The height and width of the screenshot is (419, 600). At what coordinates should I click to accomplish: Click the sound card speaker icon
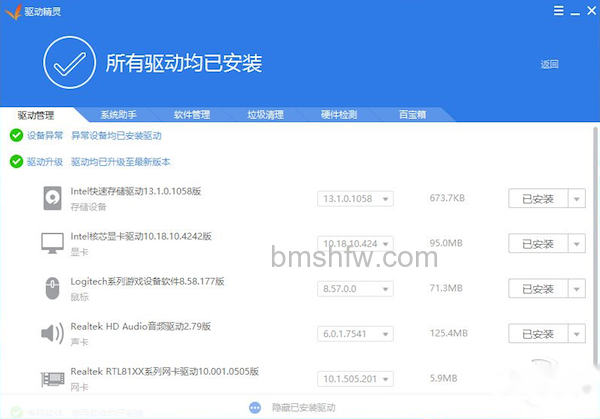pyautogui.click(x=52, y=333)
